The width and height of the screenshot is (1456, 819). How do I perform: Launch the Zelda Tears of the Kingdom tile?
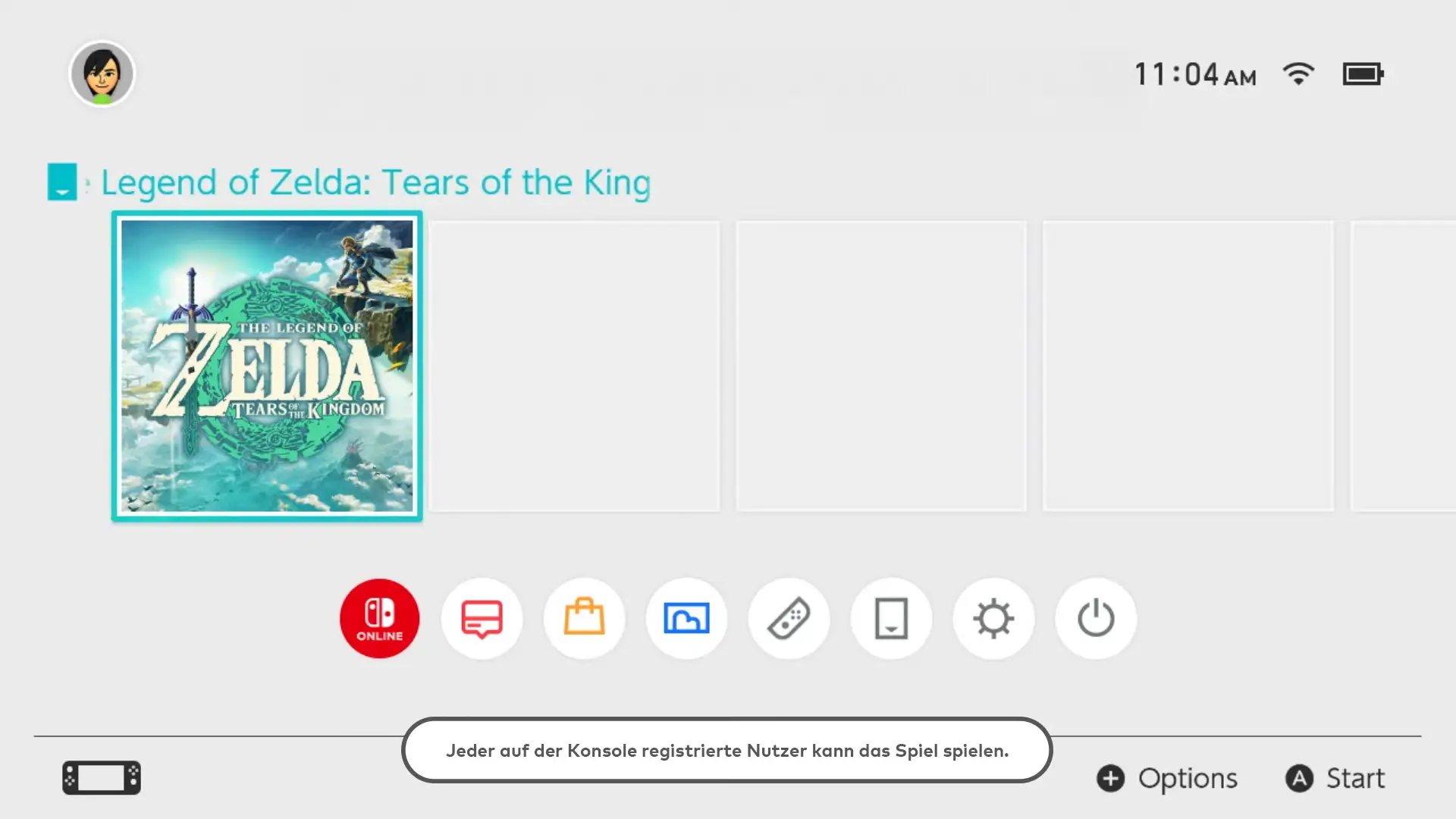coord(267,366)
